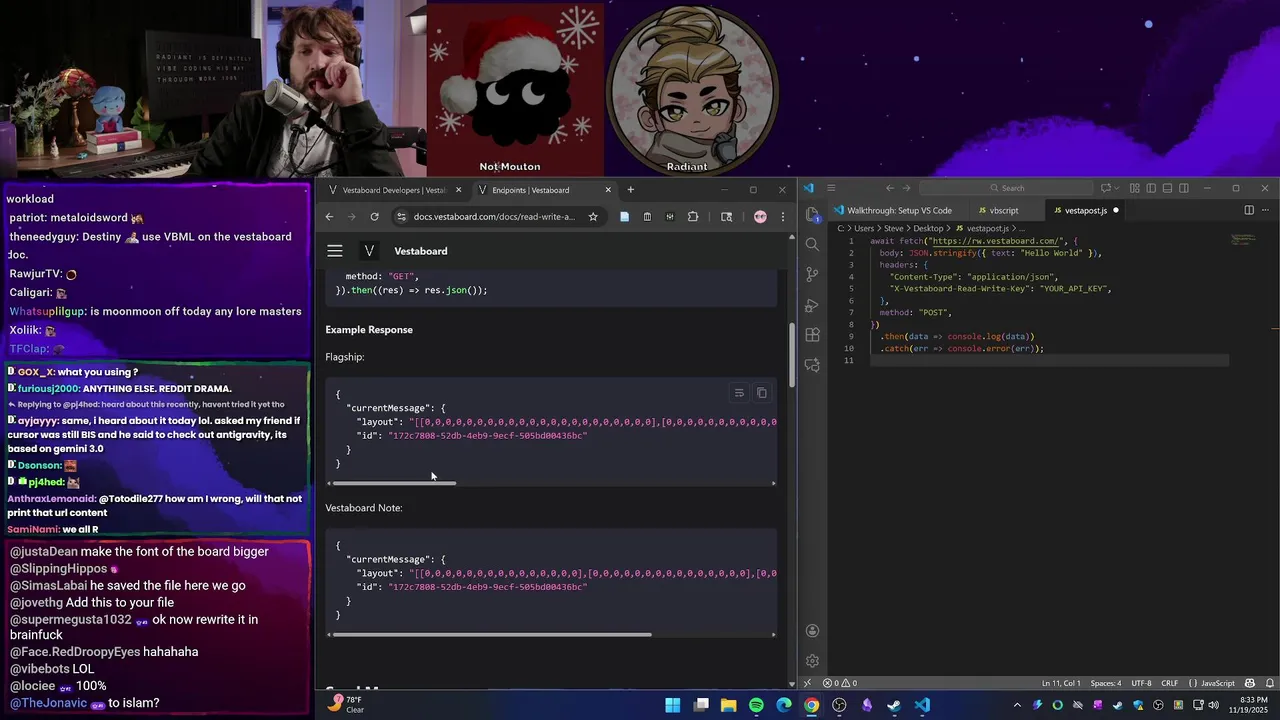Copy the Flagship code block
The height and width of the screenshot is (720, 1280).
click(762, 393)
